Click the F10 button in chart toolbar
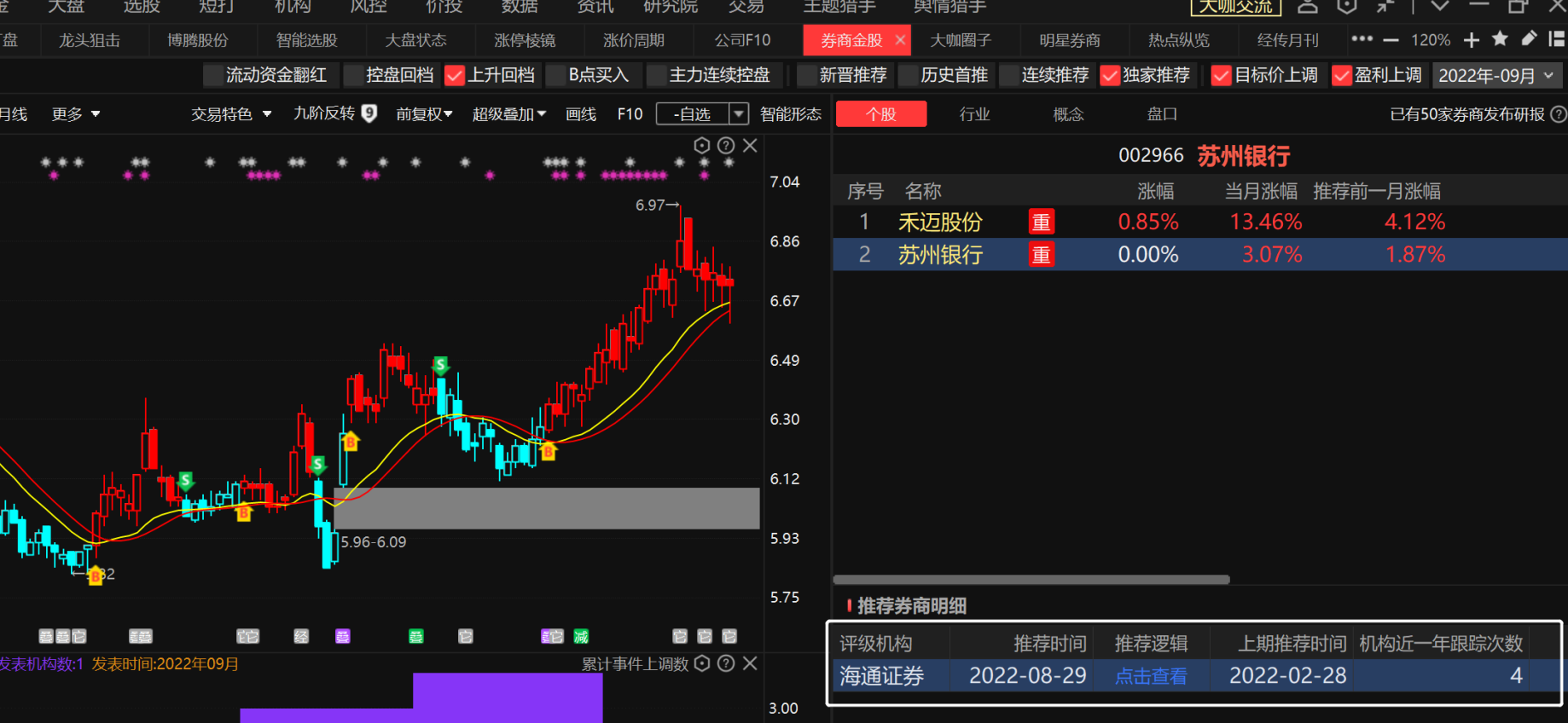The image size is (1568, 723). (630, 114)
